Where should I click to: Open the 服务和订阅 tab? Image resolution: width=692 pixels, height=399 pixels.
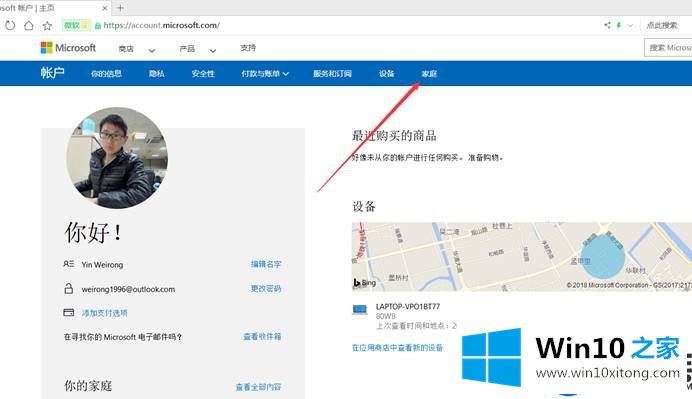(332, 74)
